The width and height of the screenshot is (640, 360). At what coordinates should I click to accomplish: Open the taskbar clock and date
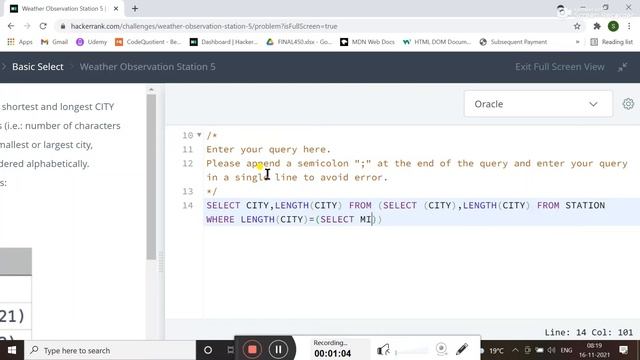(x=594, y=350)
